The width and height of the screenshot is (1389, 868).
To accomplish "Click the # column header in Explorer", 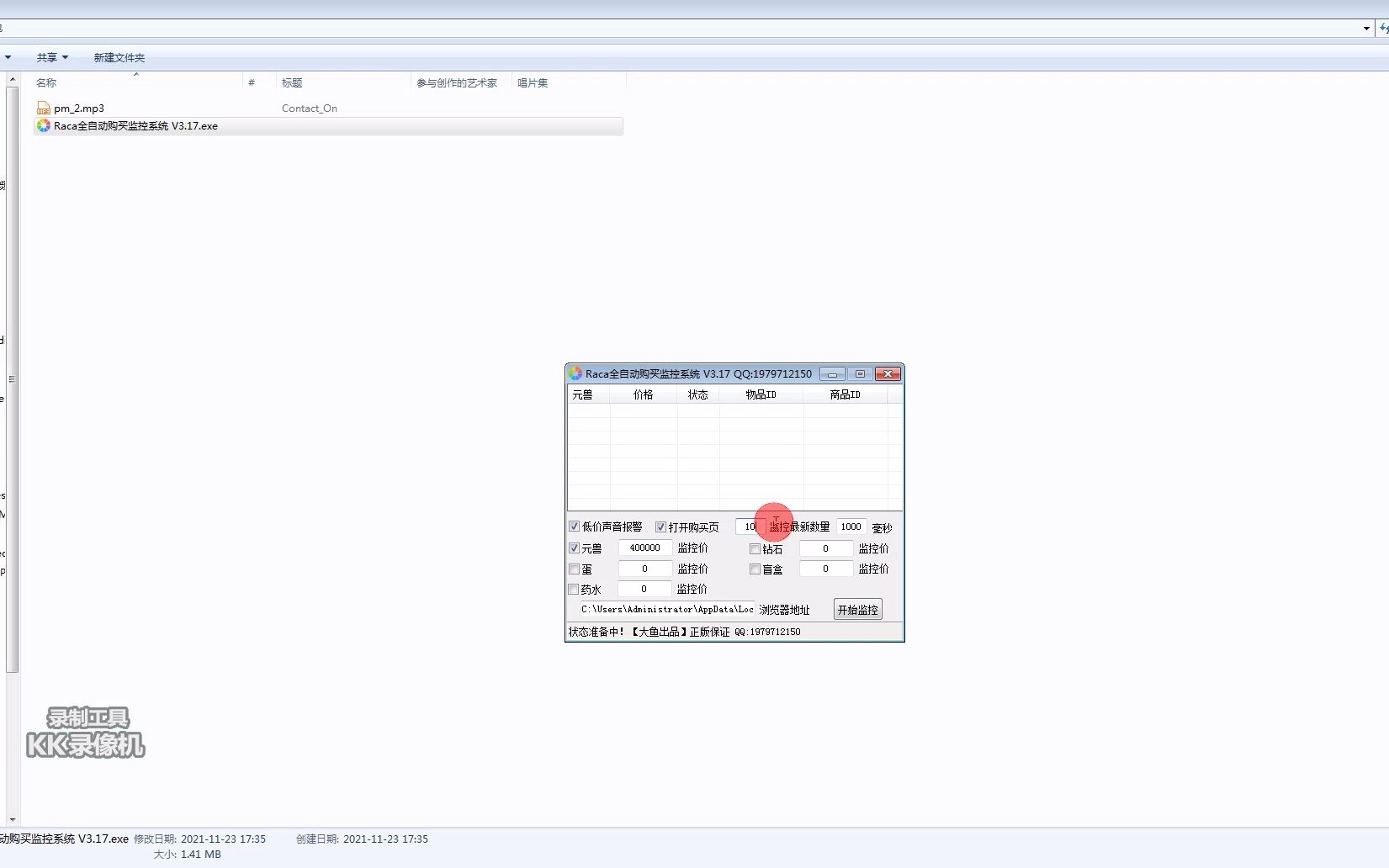I will pos(259,82).
